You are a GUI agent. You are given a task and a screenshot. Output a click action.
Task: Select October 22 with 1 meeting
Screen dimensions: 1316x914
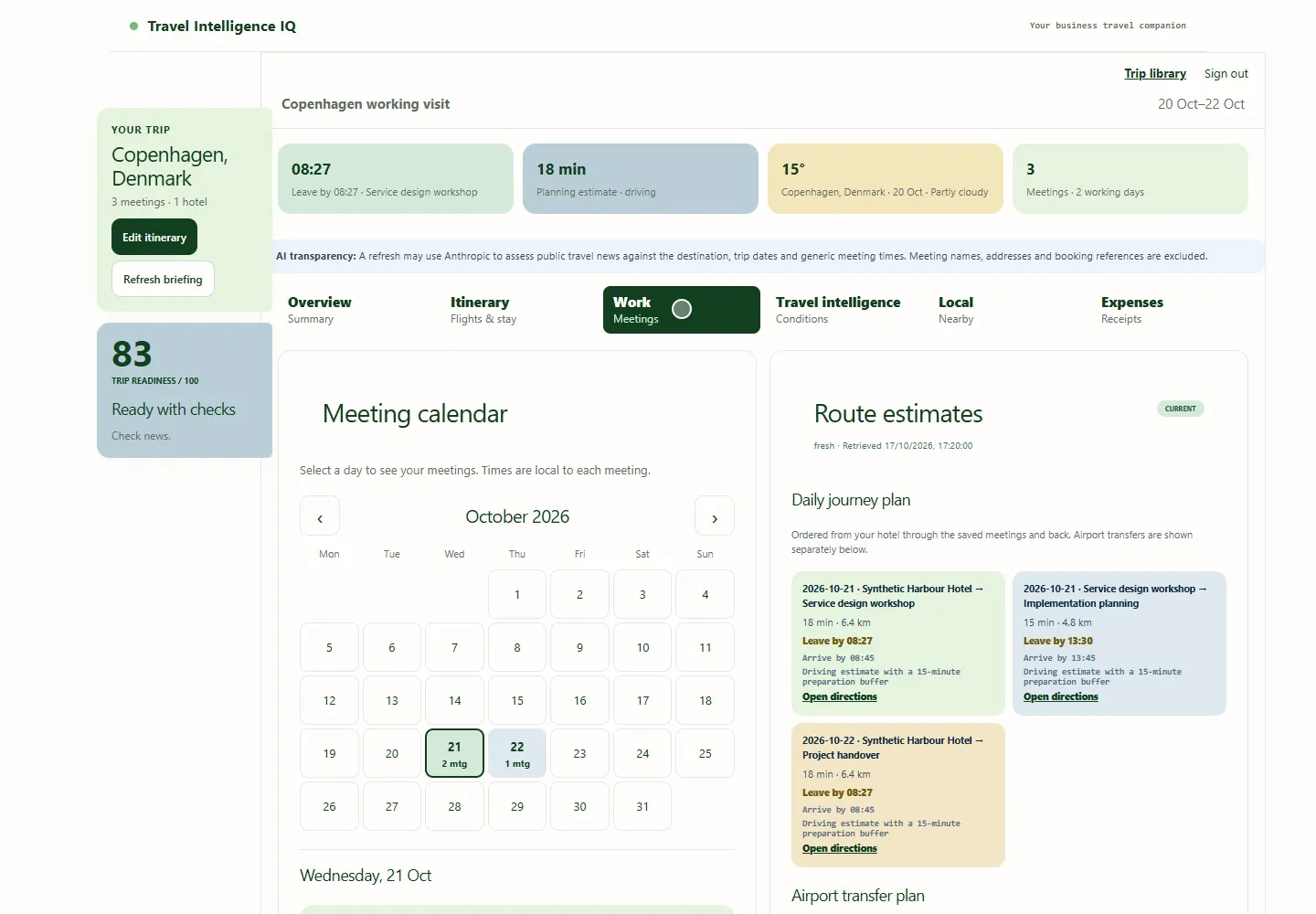tap(517, 753)
